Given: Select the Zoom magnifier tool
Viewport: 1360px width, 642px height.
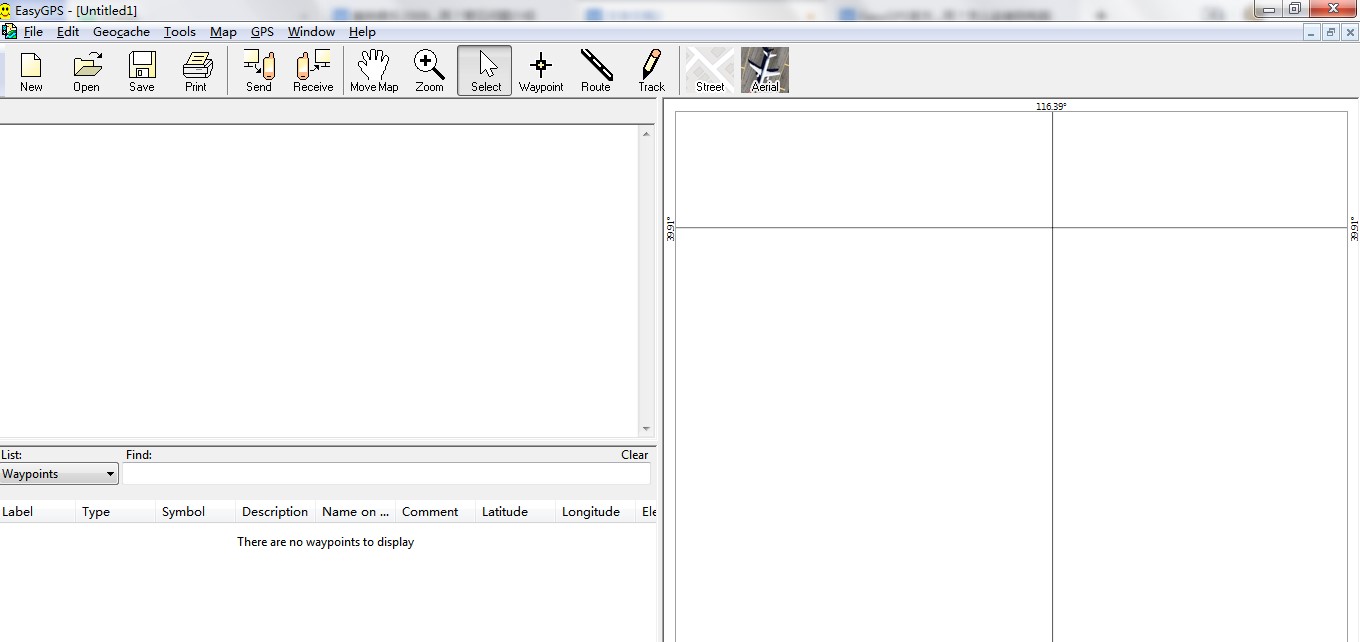Looking at the screenshot, I should (429, 70).
